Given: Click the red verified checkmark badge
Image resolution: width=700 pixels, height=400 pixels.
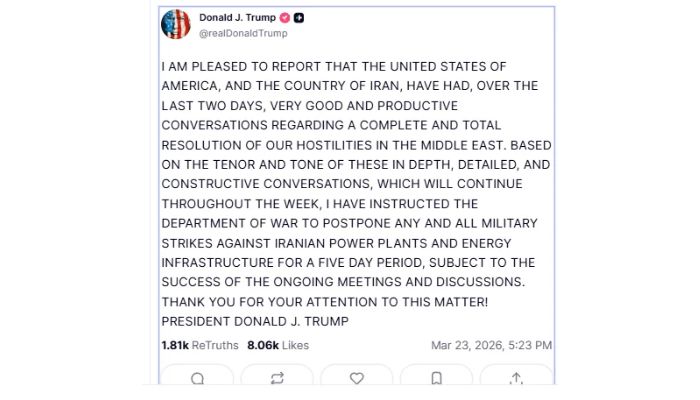Looking at the screenshot, I should (284, 18).
